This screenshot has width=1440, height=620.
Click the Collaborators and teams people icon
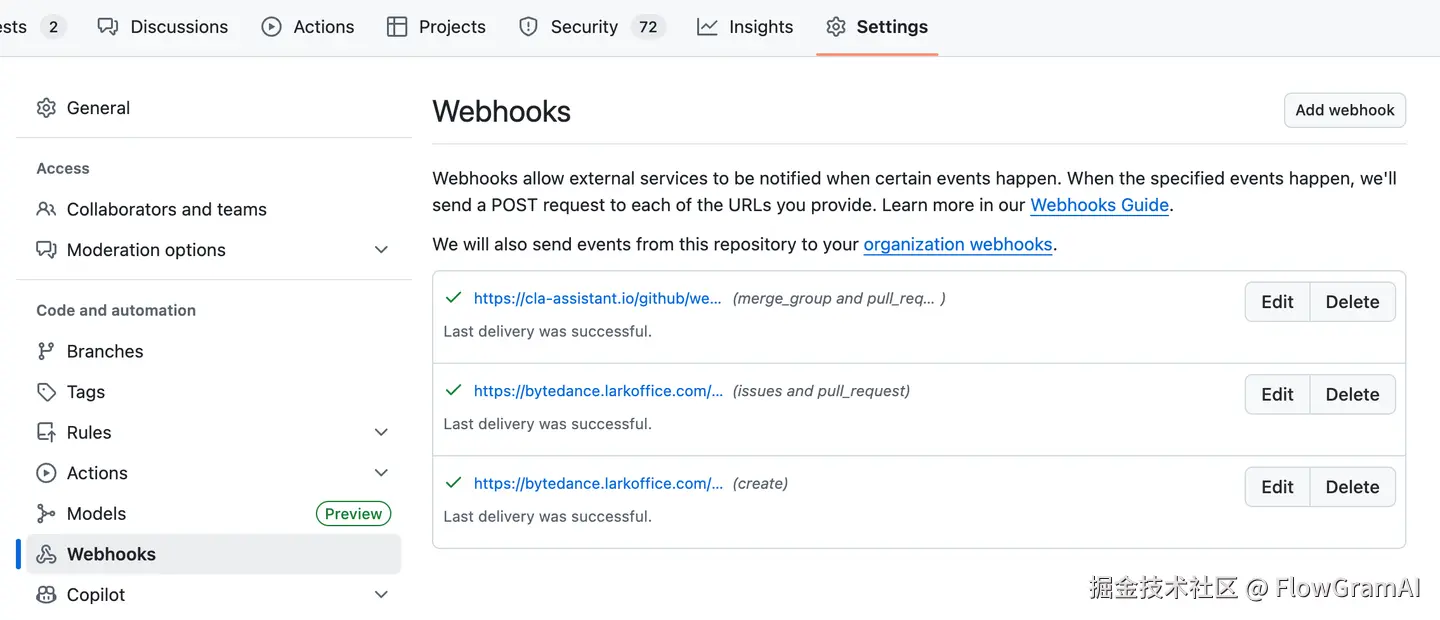46,209
